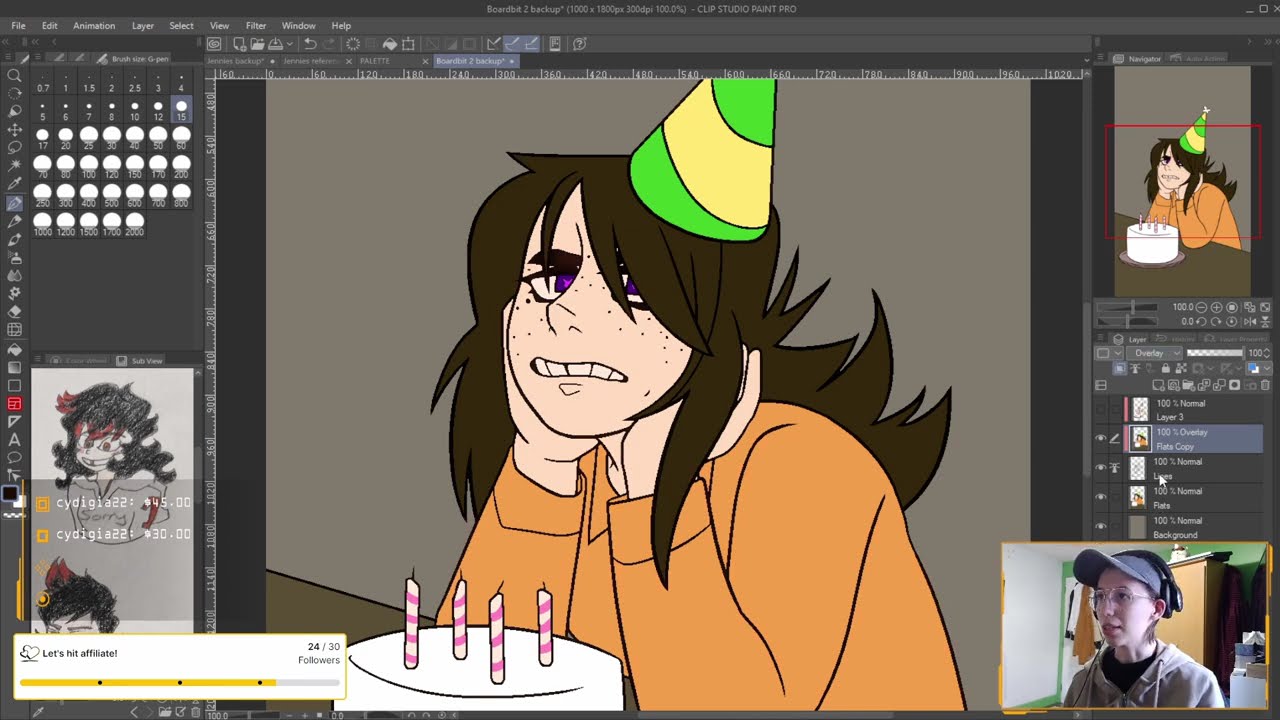Image resolution: width=1280 pixels, height=720 pixels.
Task: Click the Clear/loading spinner icon in command bar
Action: click(x=353, y=44)
